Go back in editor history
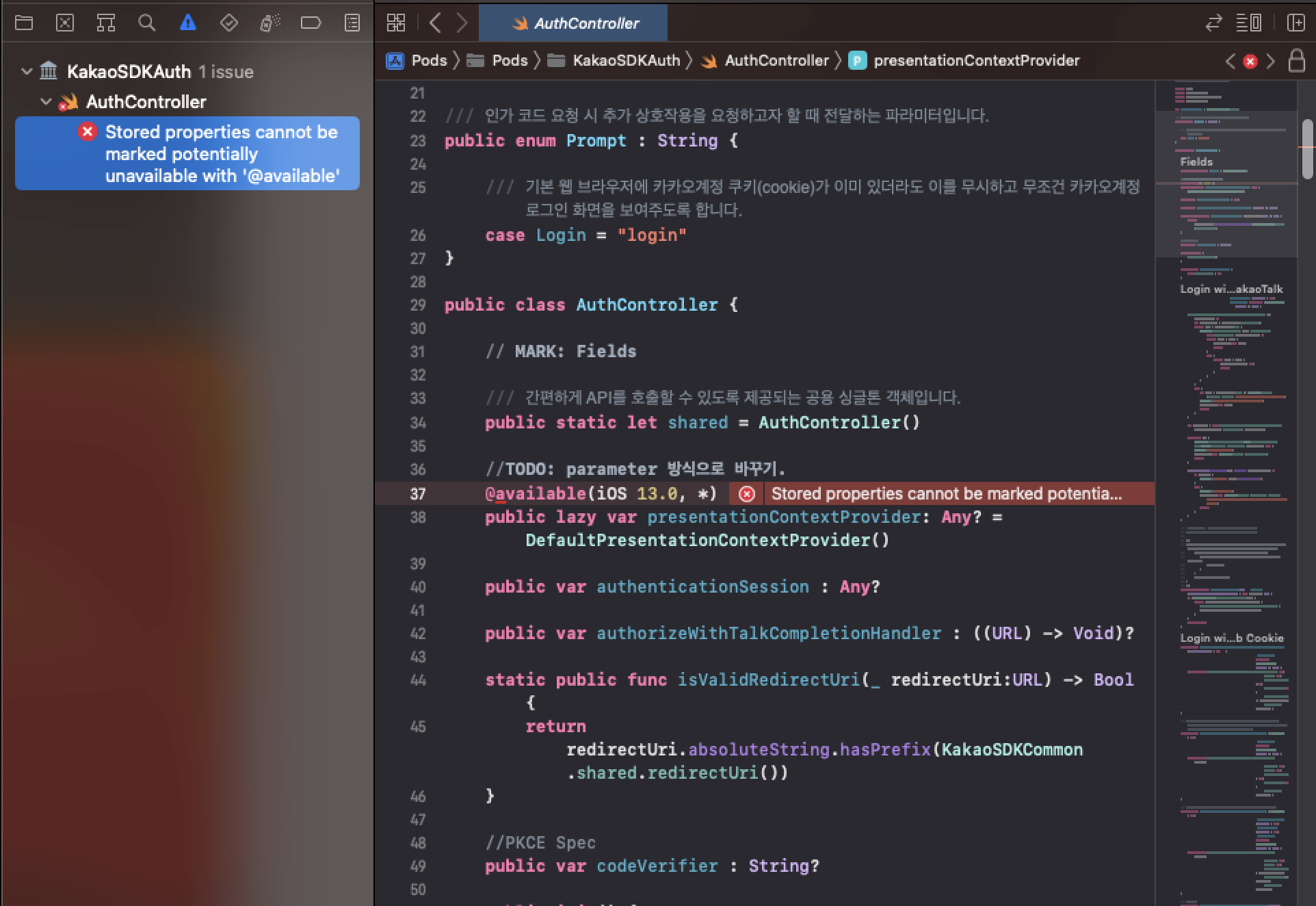1316x906 pixels. (x=435, y=23)
